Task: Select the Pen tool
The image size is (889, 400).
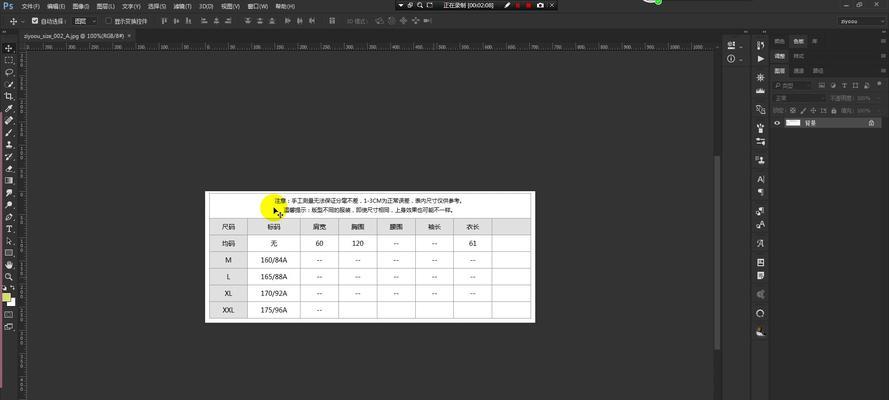Action: coord(9,217)
